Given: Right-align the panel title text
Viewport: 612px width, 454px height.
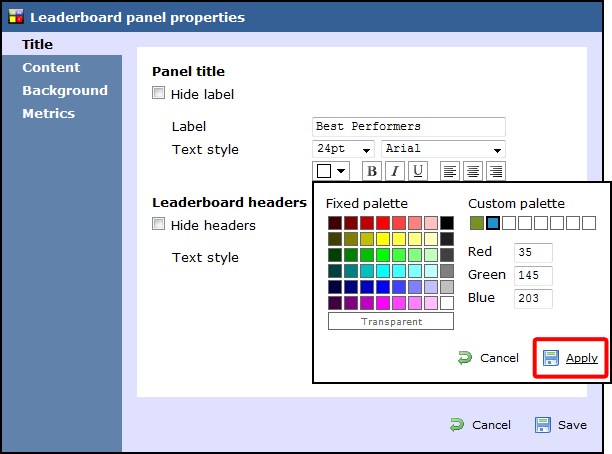Looking at the screenshot, I should point(495,171).
